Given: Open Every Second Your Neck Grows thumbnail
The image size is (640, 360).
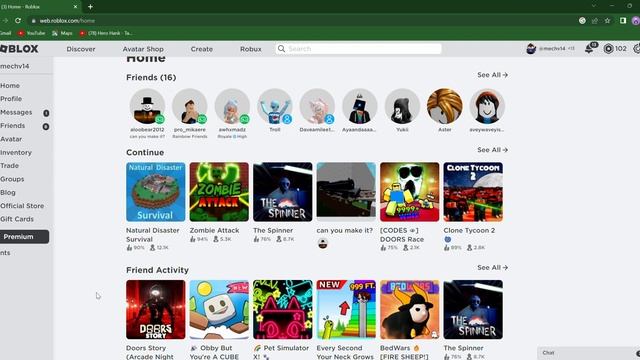Looking at the screenshot, I should tap(346, 309).
